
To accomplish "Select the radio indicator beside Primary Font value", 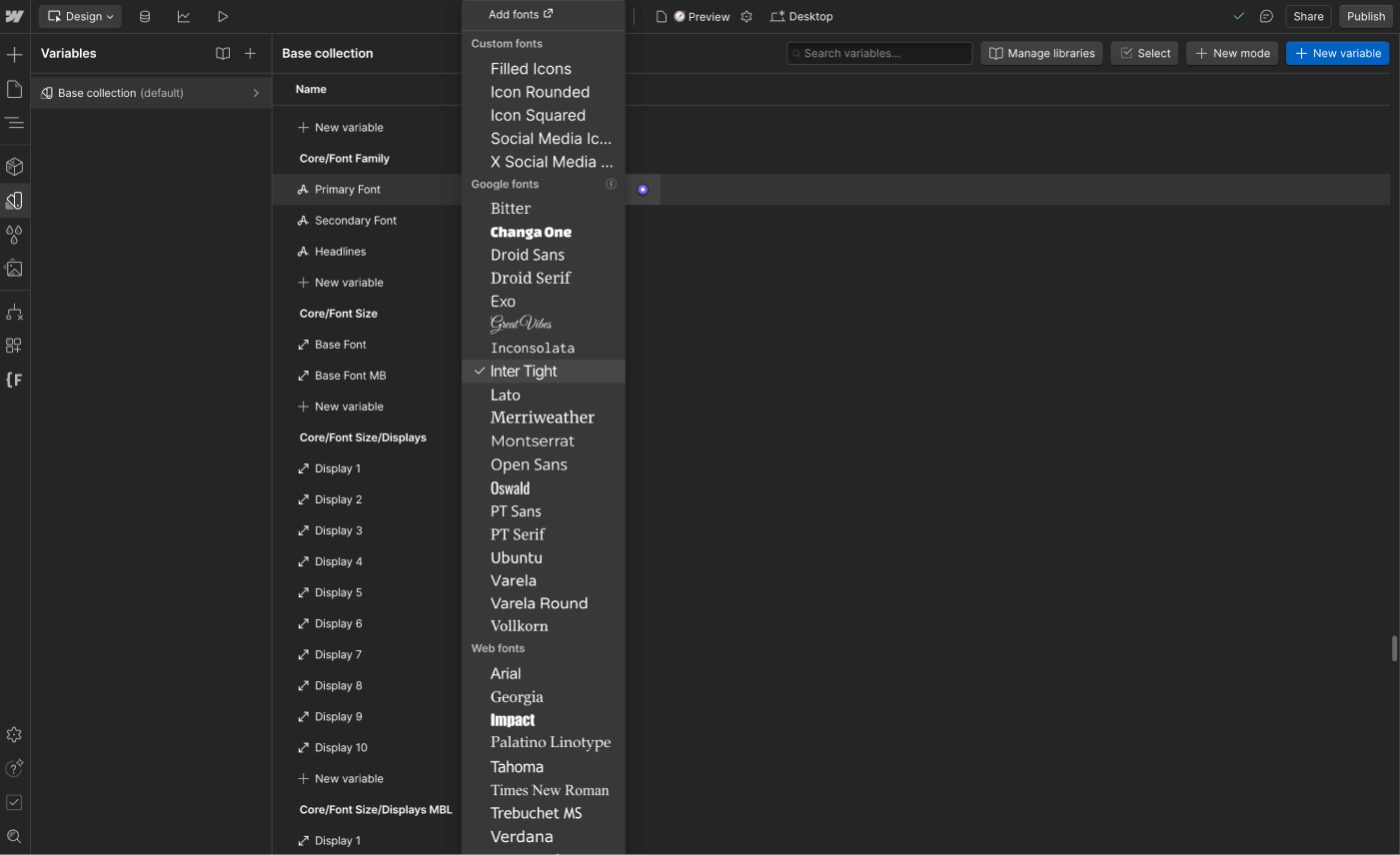I will pyautogui.click(x=643, y=189).
